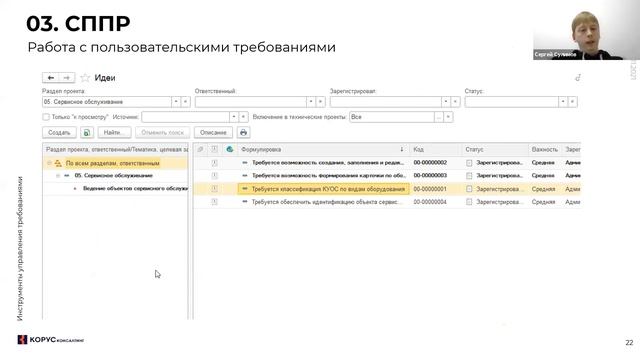
Task: Open selection button of Статус field
Action: [x=573, y=102]
